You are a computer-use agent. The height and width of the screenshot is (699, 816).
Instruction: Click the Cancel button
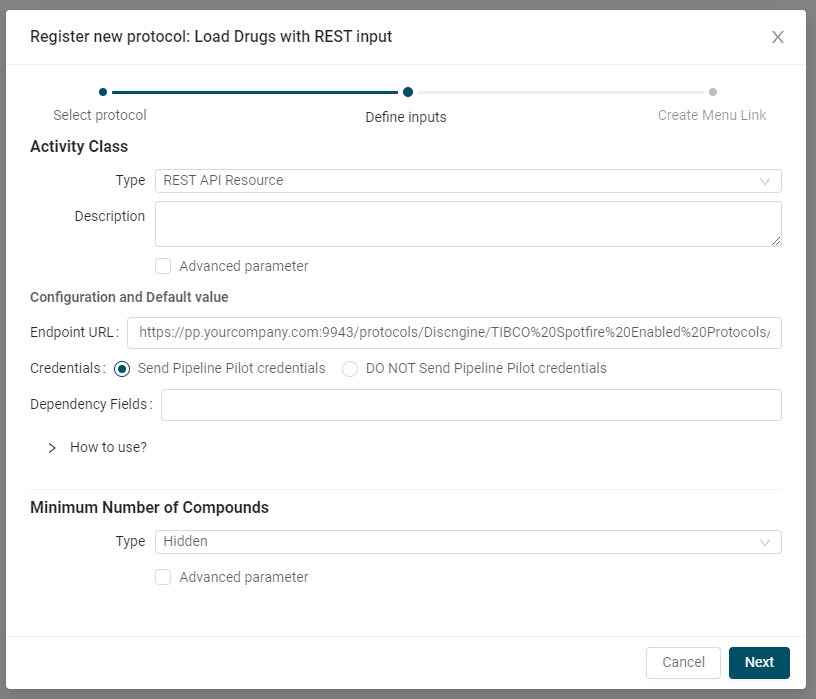tap(683, 663)
